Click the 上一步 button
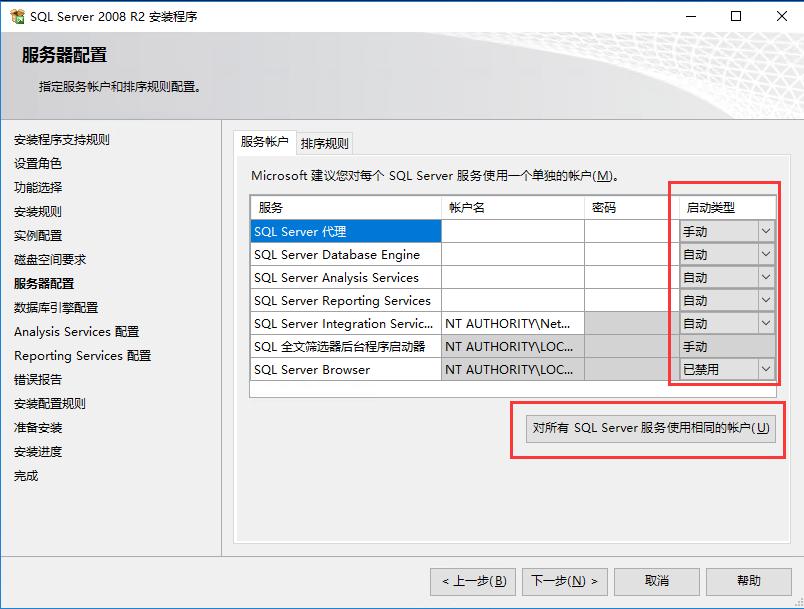804x609 pixels. click(x=472, y=581)
